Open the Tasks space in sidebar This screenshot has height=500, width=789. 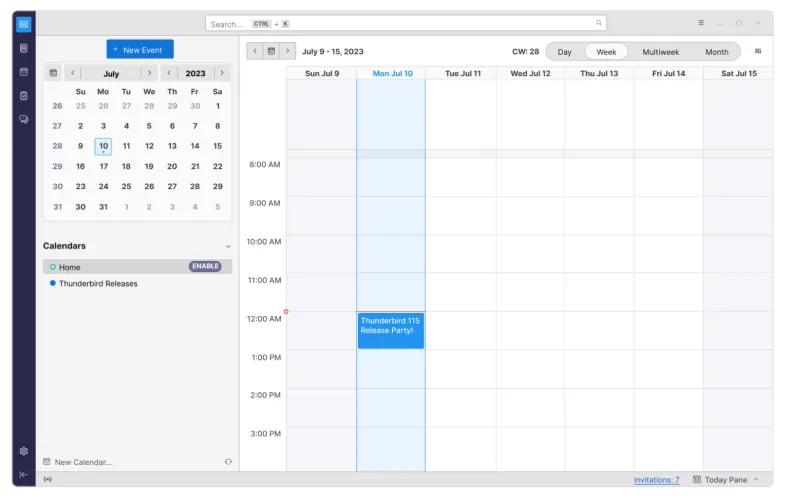pos(24,96)
